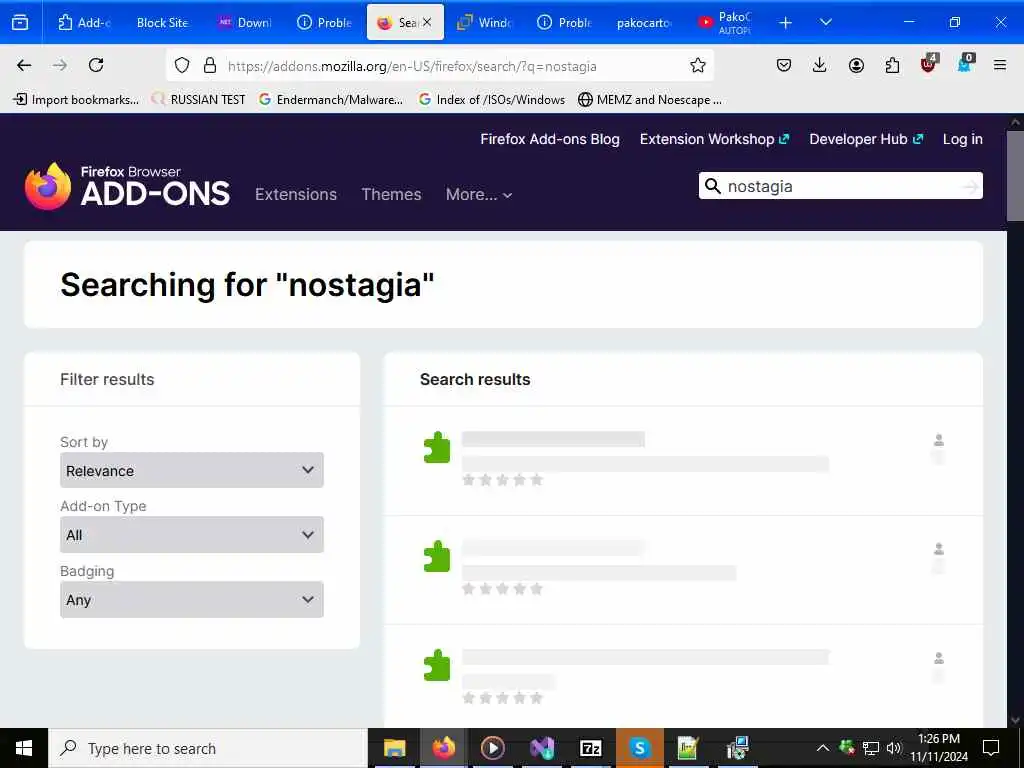Click the site security padlock icon
This screenshot has width=1024, height=768.
210,65
